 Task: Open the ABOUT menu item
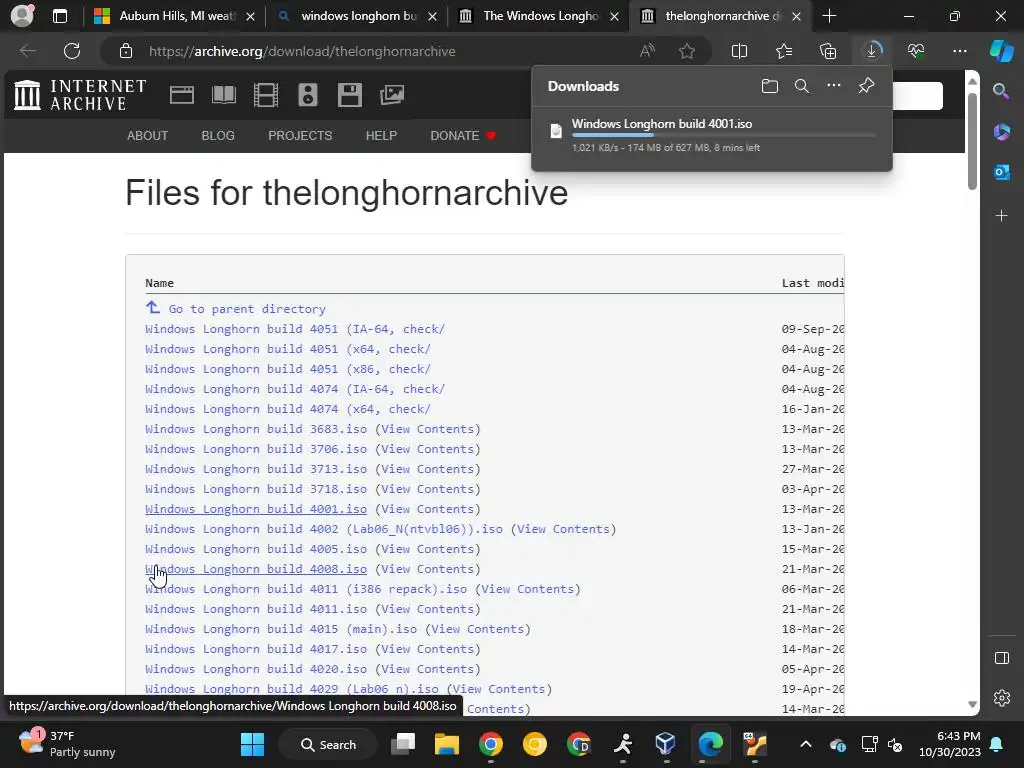[x=148, y=136]
